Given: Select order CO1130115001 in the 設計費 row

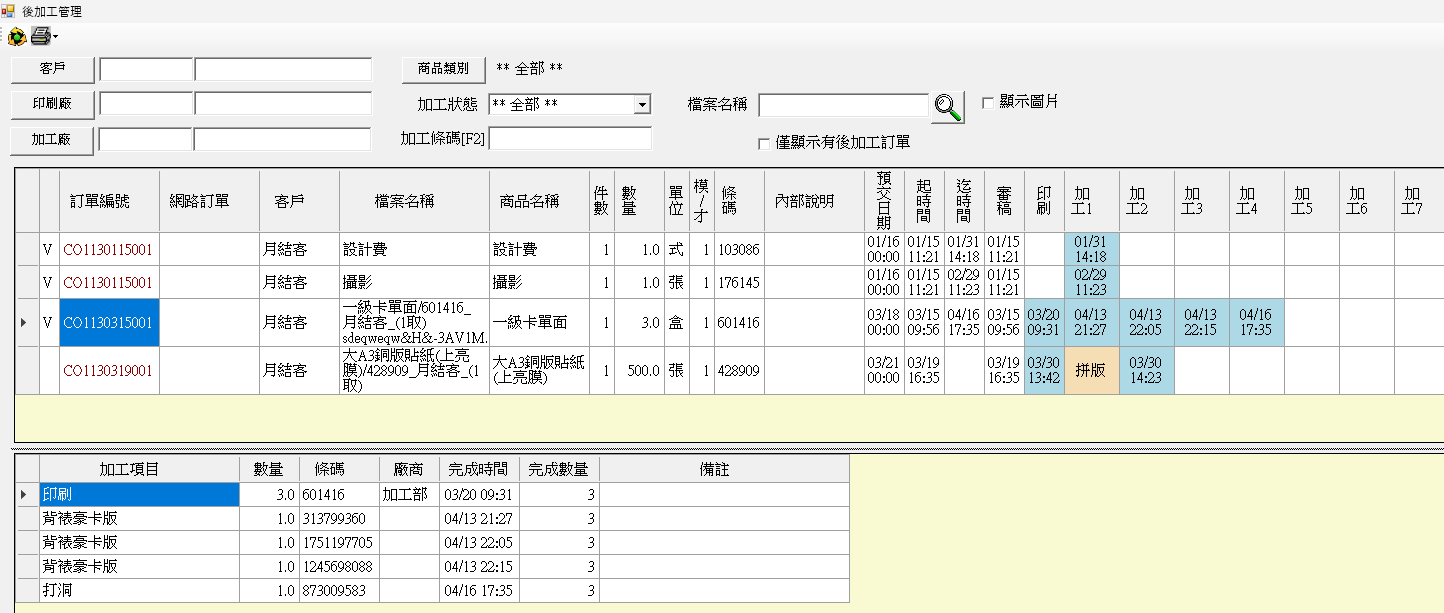Looking at the screenshot, I should pos(109,249).
